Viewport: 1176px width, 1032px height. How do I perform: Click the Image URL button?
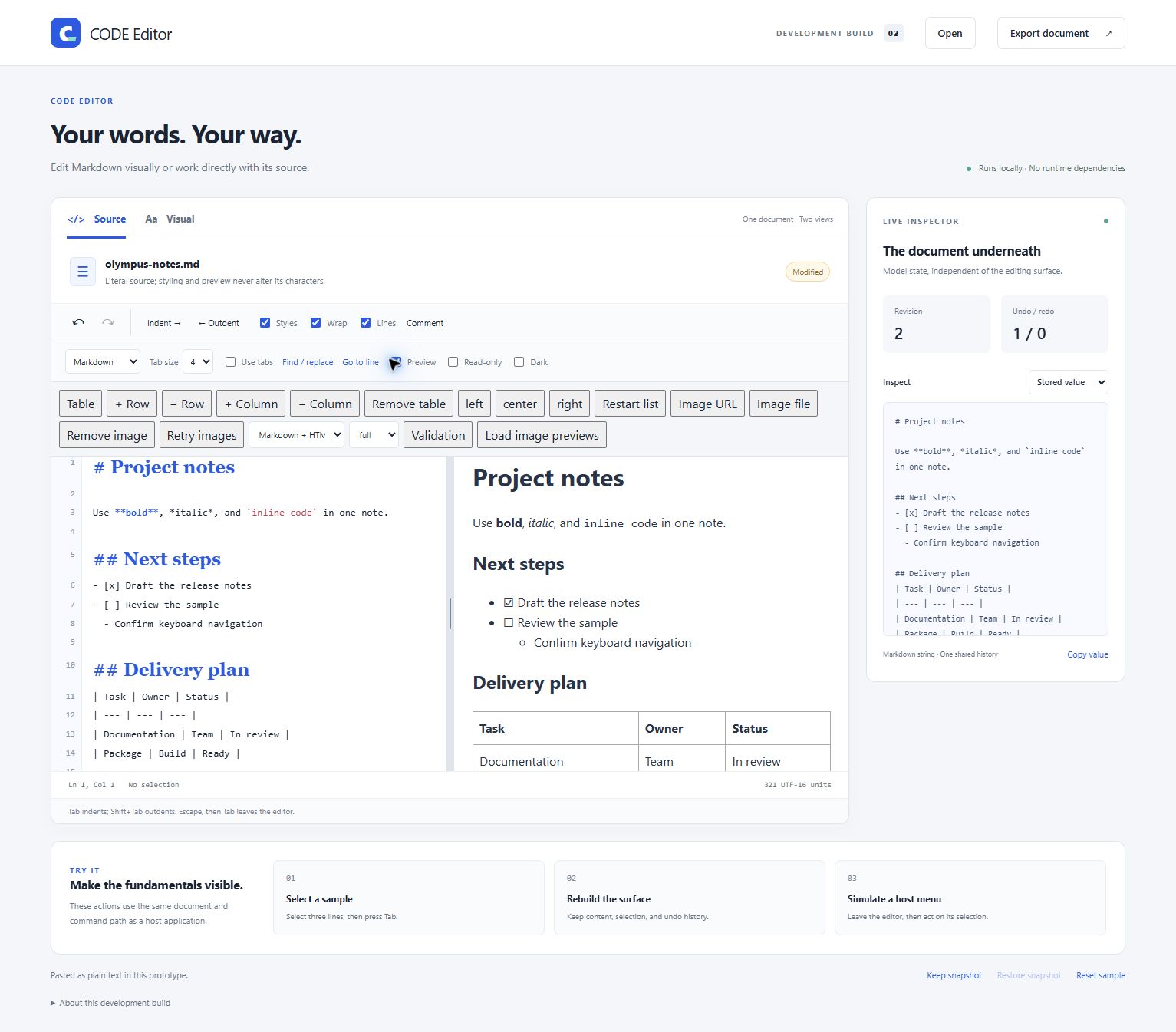tap(707, 404)
